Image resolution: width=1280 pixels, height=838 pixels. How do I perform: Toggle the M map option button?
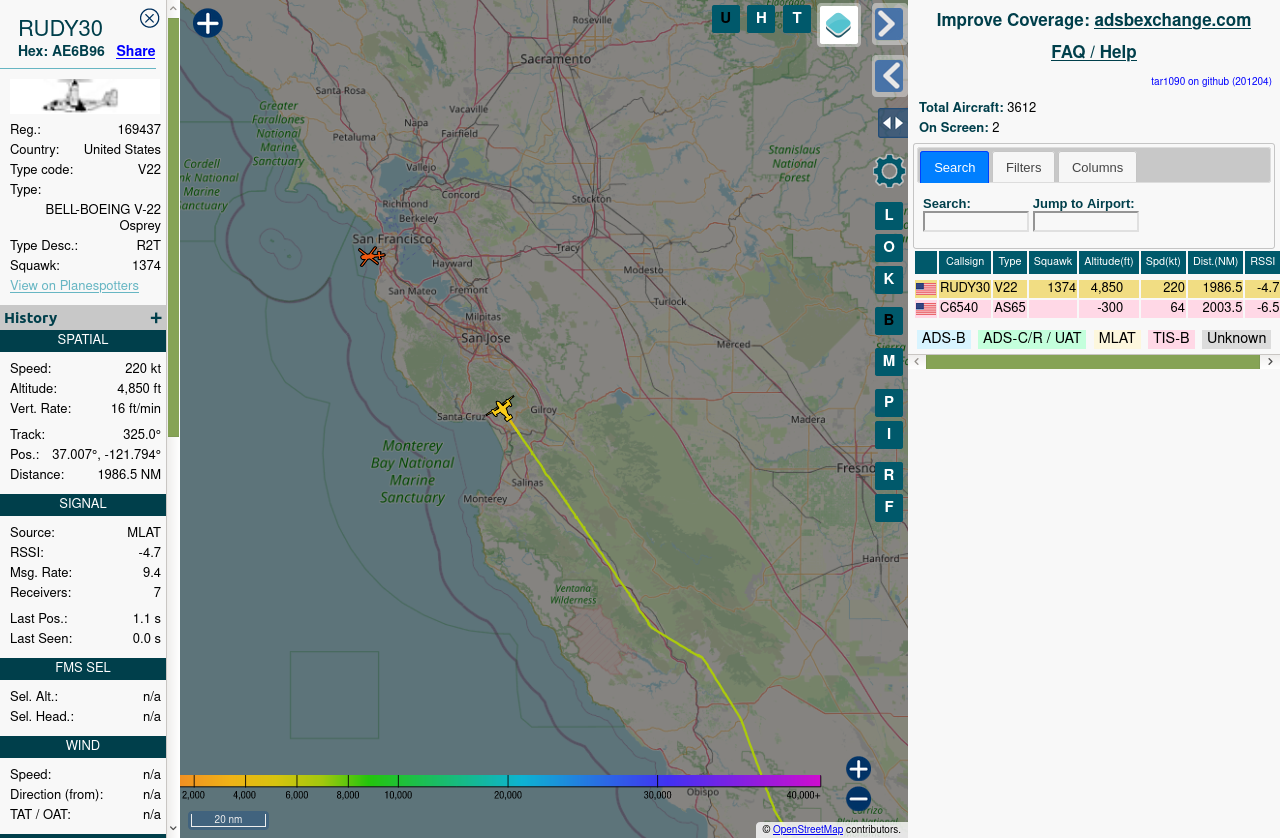[x=889, y=362]
